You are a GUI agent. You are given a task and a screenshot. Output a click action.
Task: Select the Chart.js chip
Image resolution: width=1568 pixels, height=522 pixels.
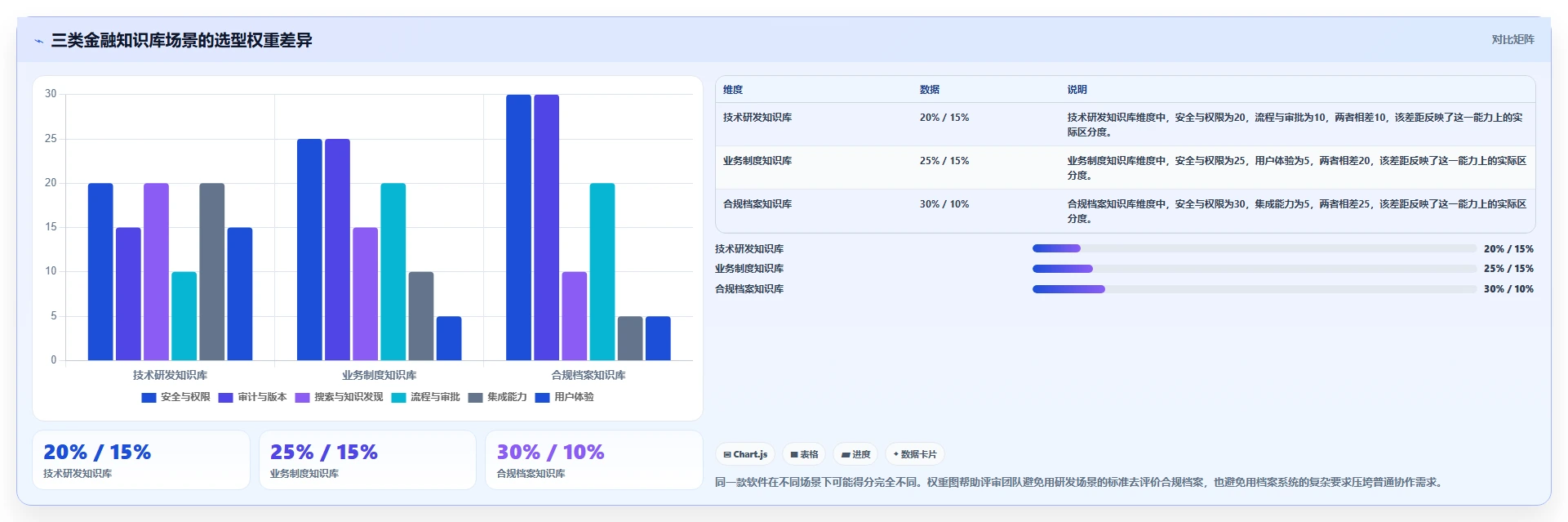click(745, 454)
